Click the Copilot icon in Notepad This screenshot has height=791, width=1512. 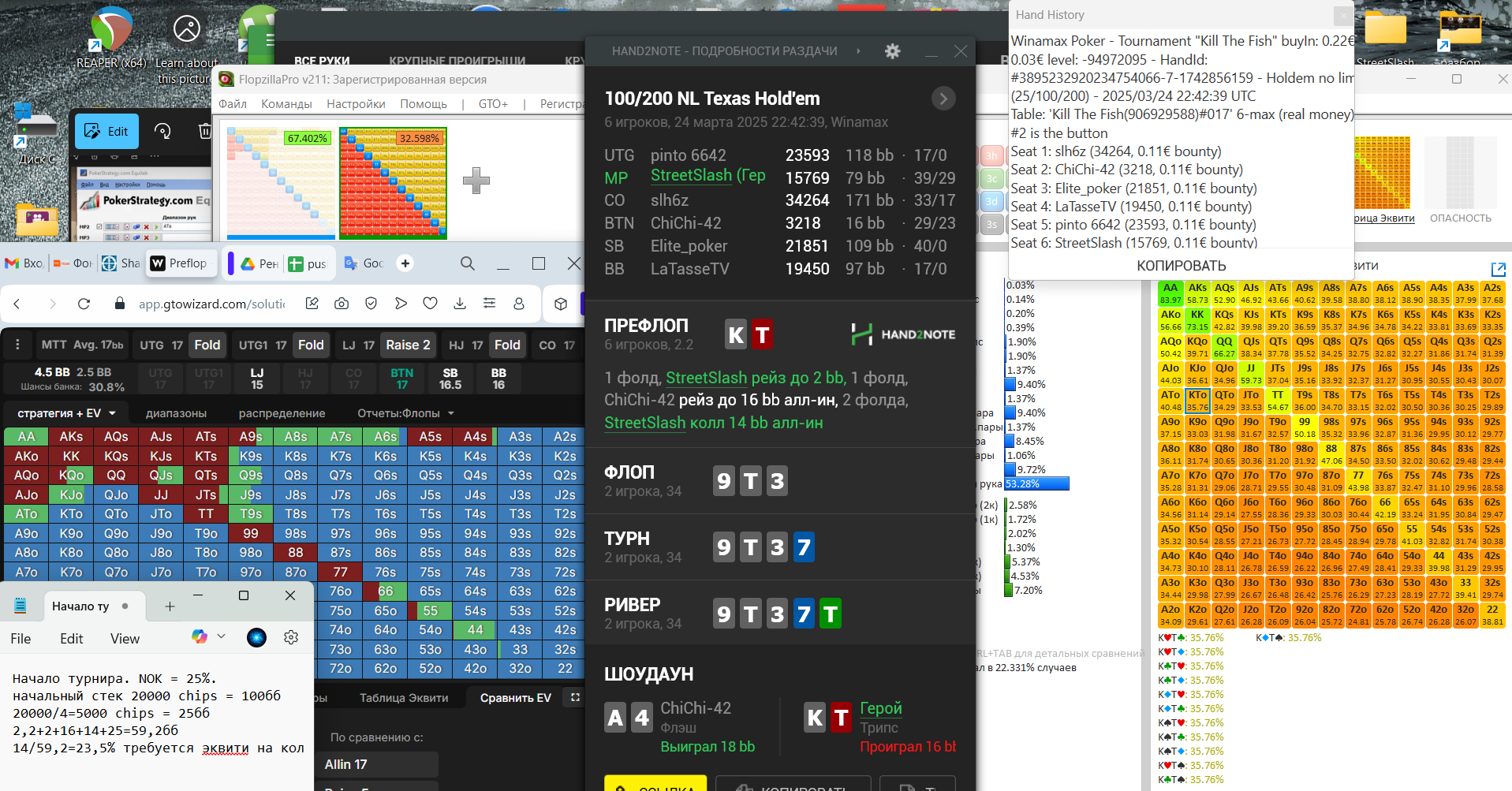point(200,636)
